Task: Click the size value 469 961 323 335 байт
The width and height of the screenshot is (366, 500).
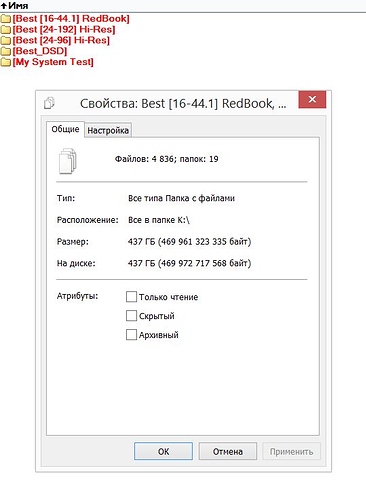Action: pos(204,241)
